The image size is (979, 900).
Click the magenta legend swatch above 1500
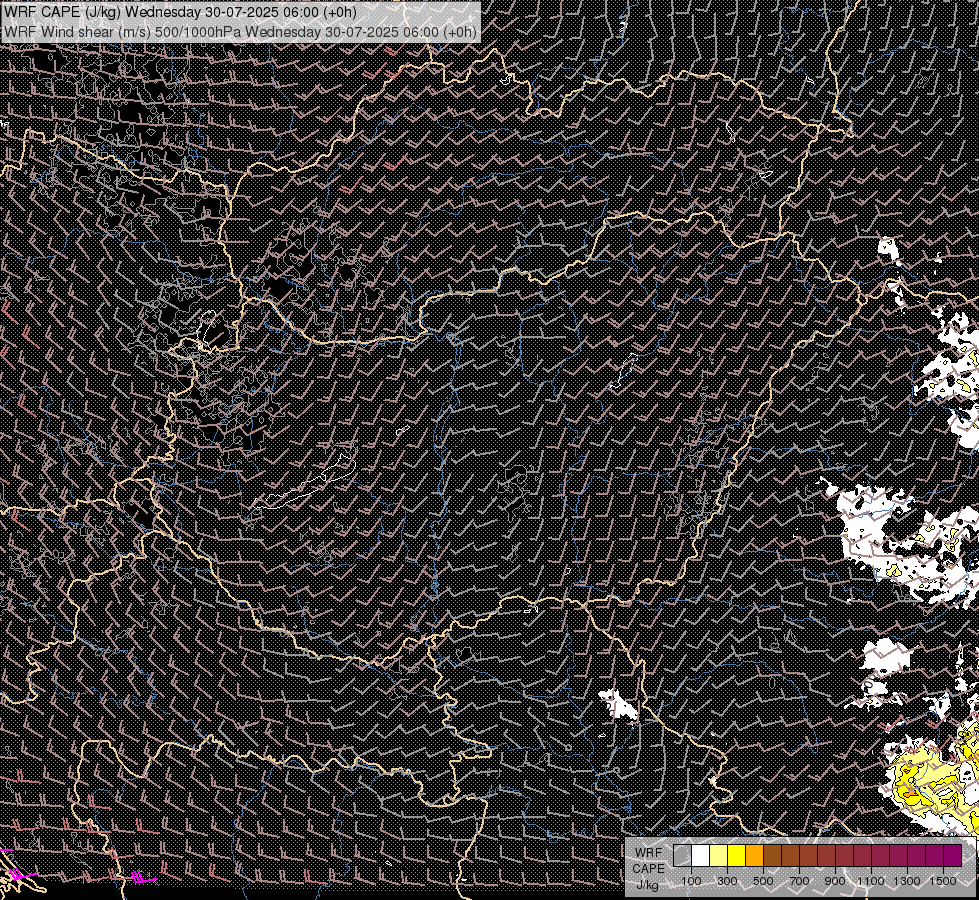pos(953,855)
